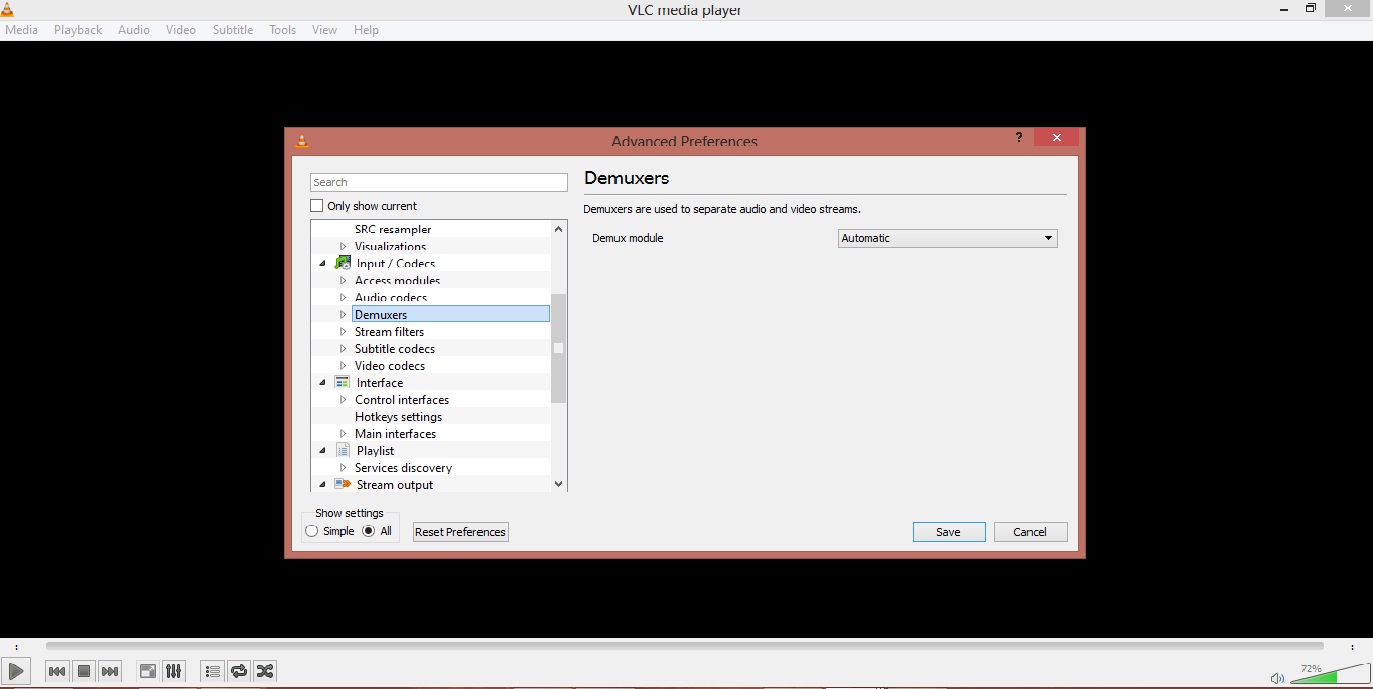
Task: Collapse the Interface tree node
Action: 322,383
